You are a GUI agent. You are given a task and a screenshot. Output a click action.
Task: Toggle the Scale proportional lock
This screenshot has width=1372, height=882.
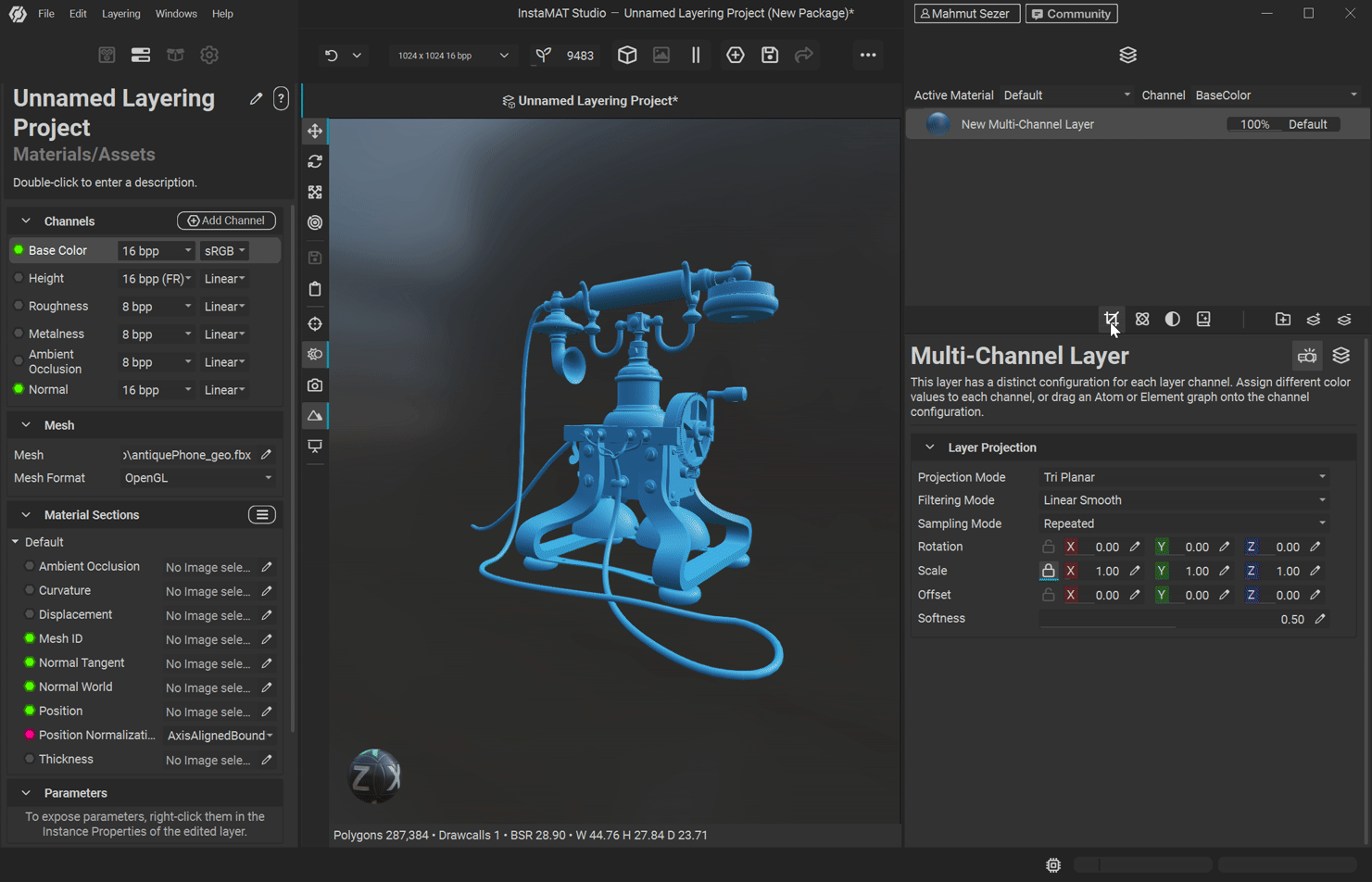[x=1048, y=572]
